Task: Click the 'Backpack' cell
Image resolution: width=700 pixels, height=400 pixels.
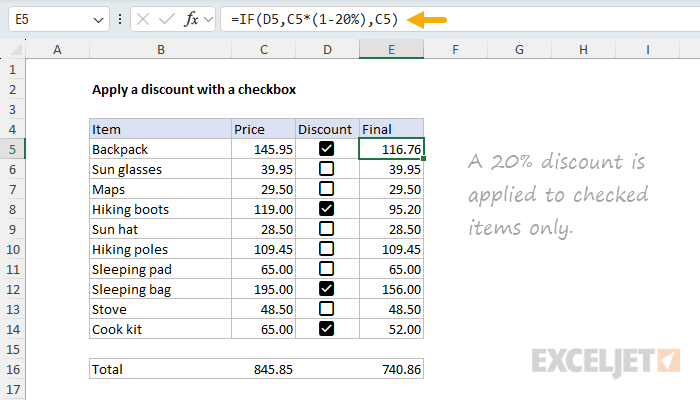Action: click(160, 149)
